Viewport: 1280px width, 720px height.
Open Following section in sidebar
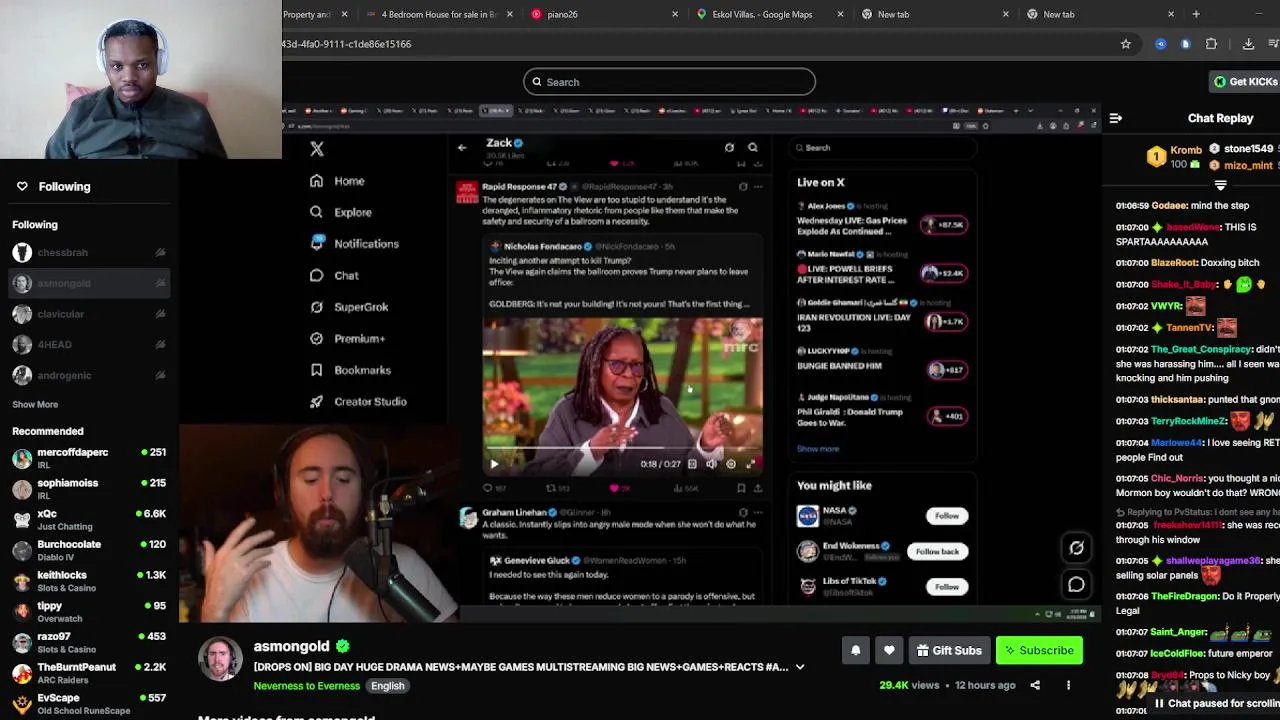64,186
